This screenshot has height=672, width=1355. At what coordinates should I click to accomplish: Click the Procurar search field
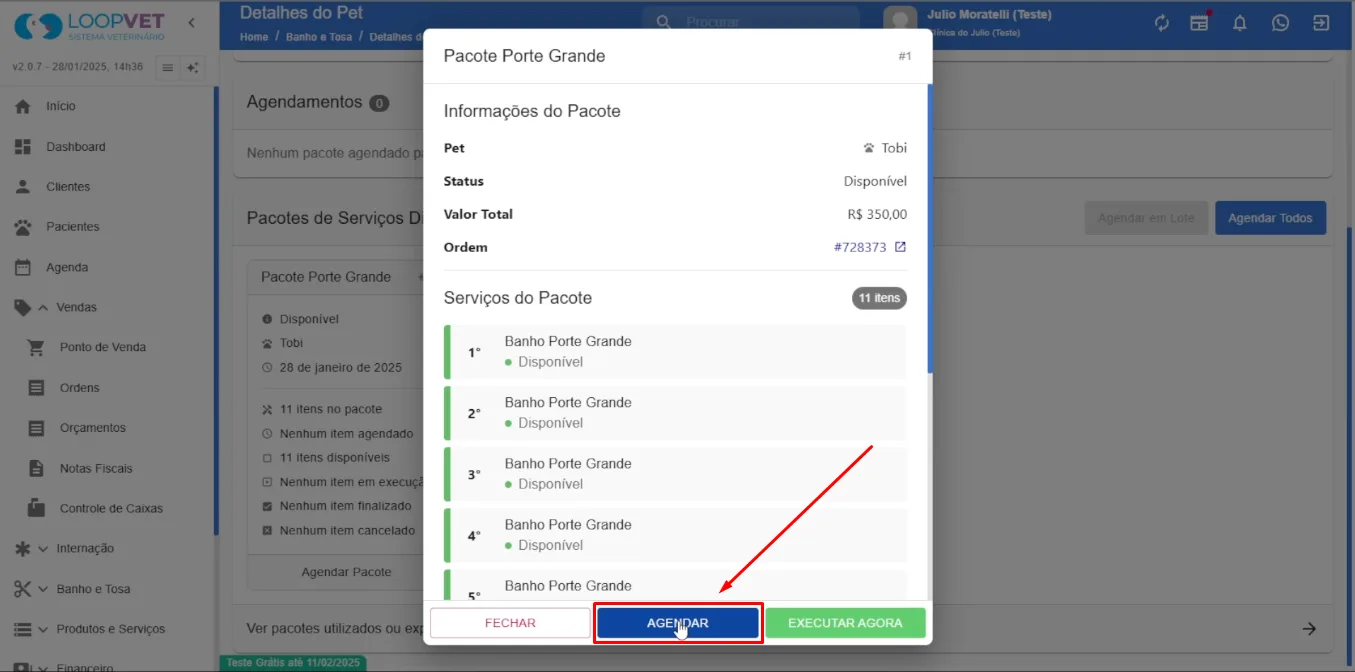(x=751, y=22)
